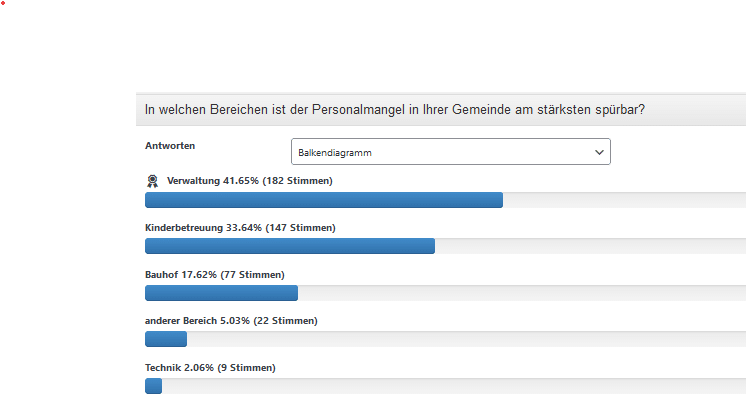Click the award ribbon icon beside Verwaltung
This screenshot has height=411, width=746.
(x=152, y=181)
